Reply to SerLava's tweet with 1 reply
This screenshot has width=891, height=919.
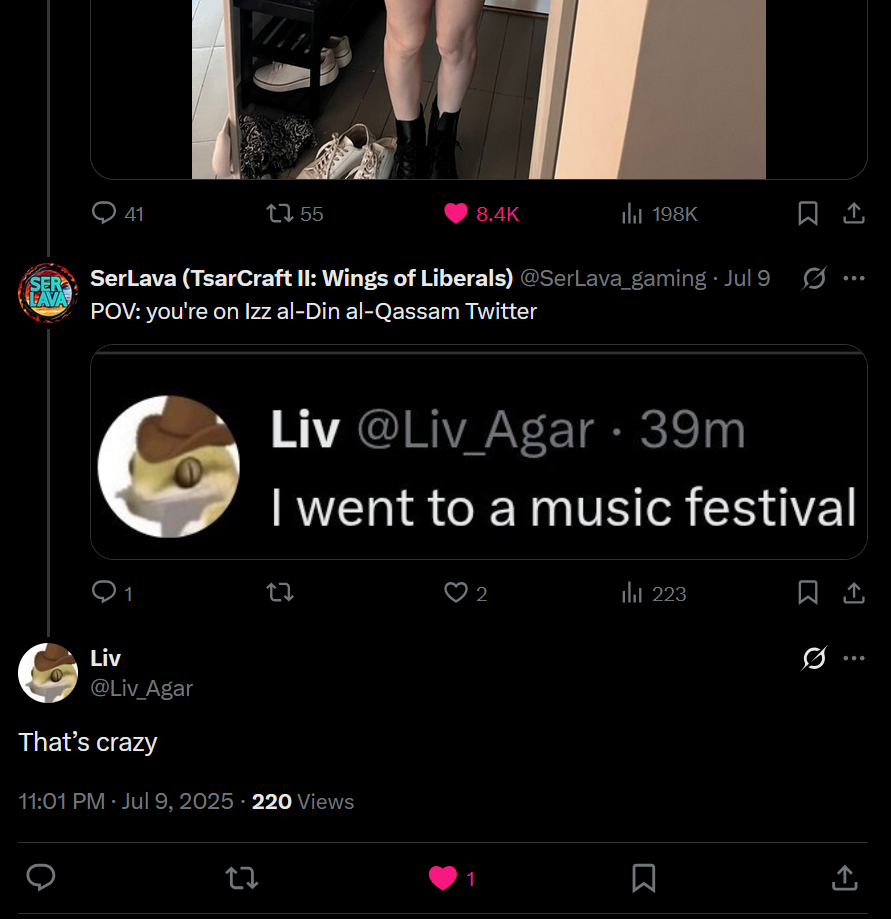[104, 593]
